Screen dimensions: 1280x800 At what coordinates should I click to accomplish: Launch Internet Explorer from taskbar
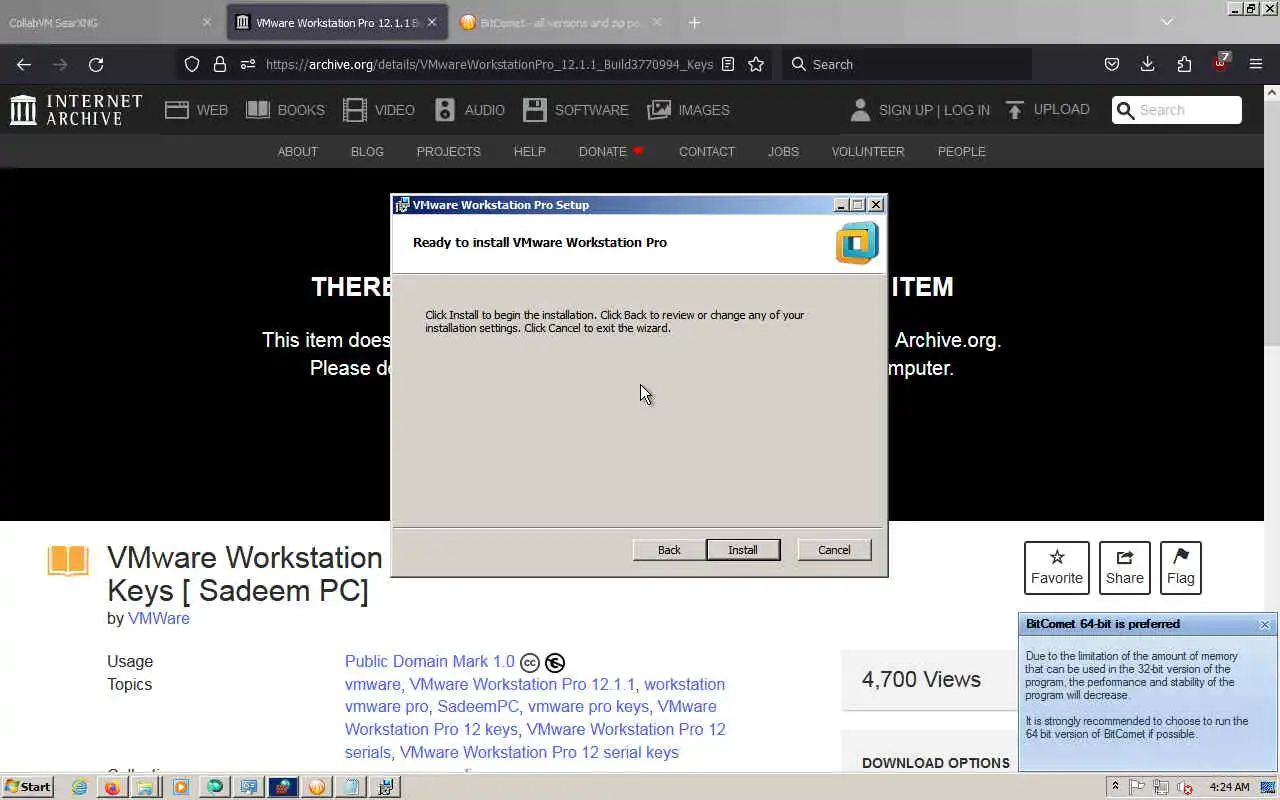[x=79, y=787]
